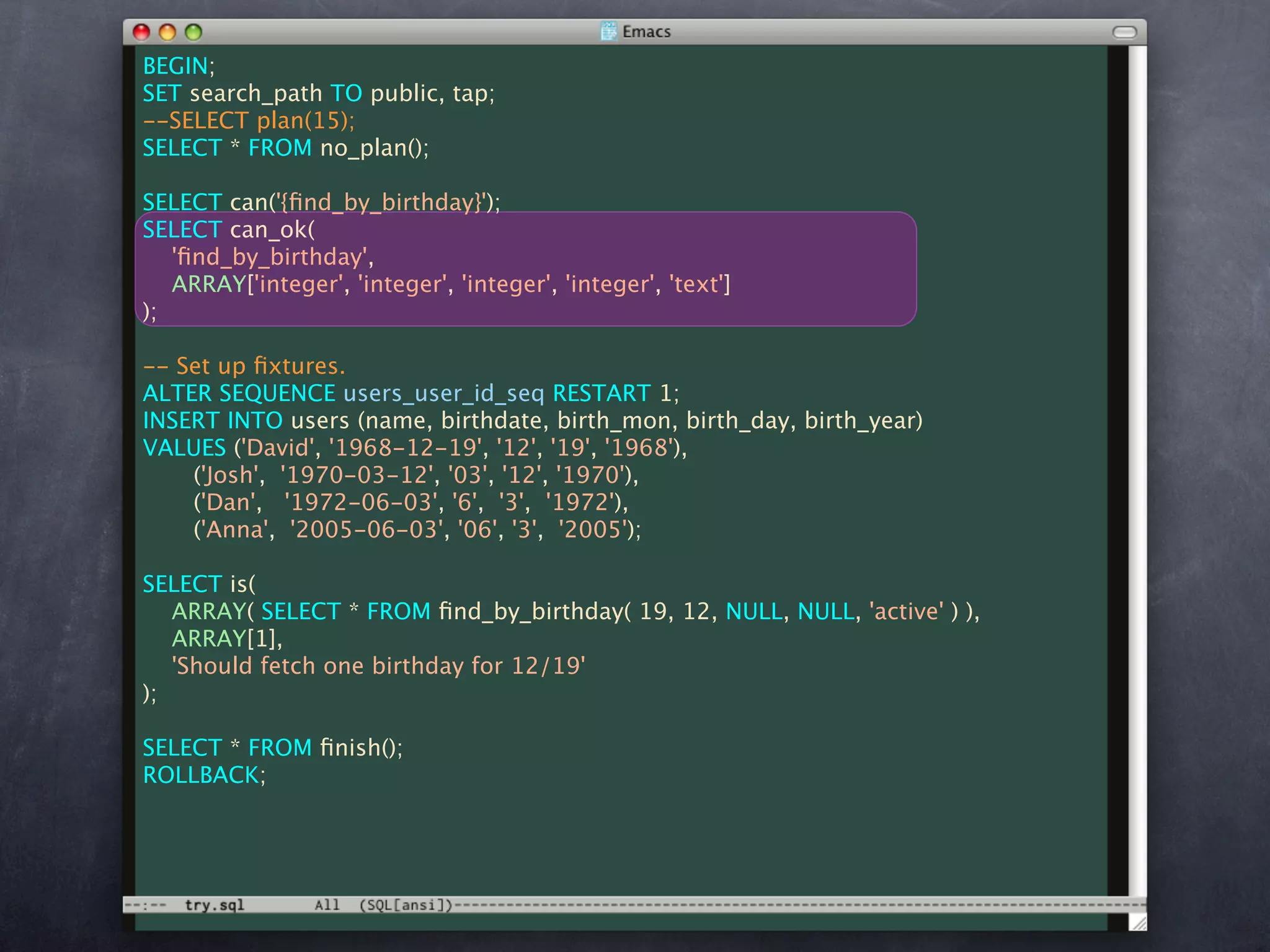Place cursor on commented plan(15) line
Viewport: 1270px width, 952px height.
click(248, 121)
